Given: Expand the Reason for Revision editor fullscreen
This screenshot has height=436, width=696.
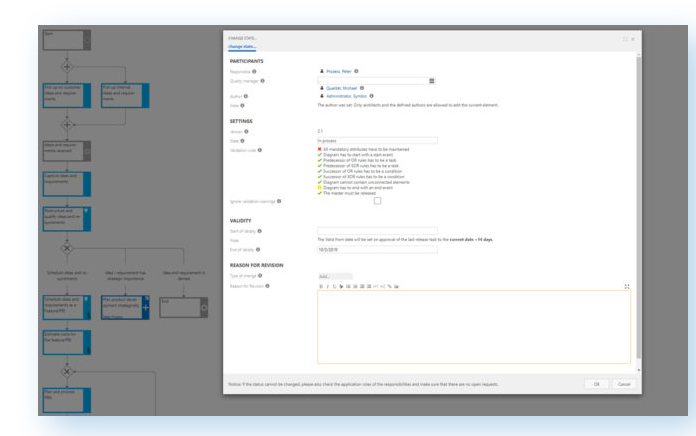Looking at the screenshot, I should (x=626, y=286).
